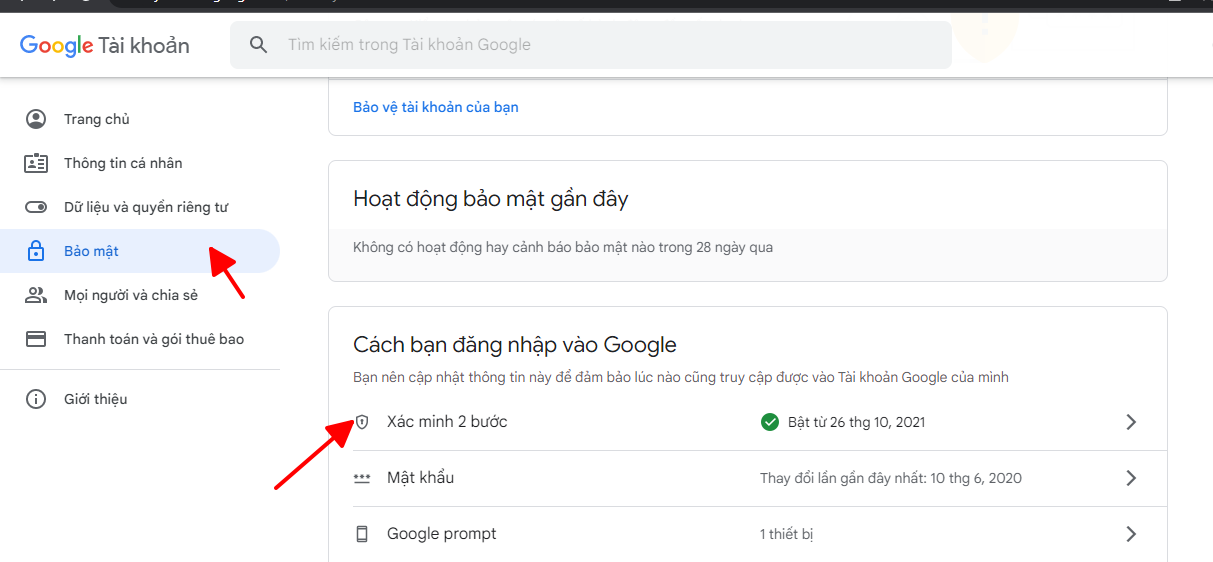Click the green check next to Bật từ 26 thg 10
This screenshot has width=1213, height=562.
pos(769,422)
